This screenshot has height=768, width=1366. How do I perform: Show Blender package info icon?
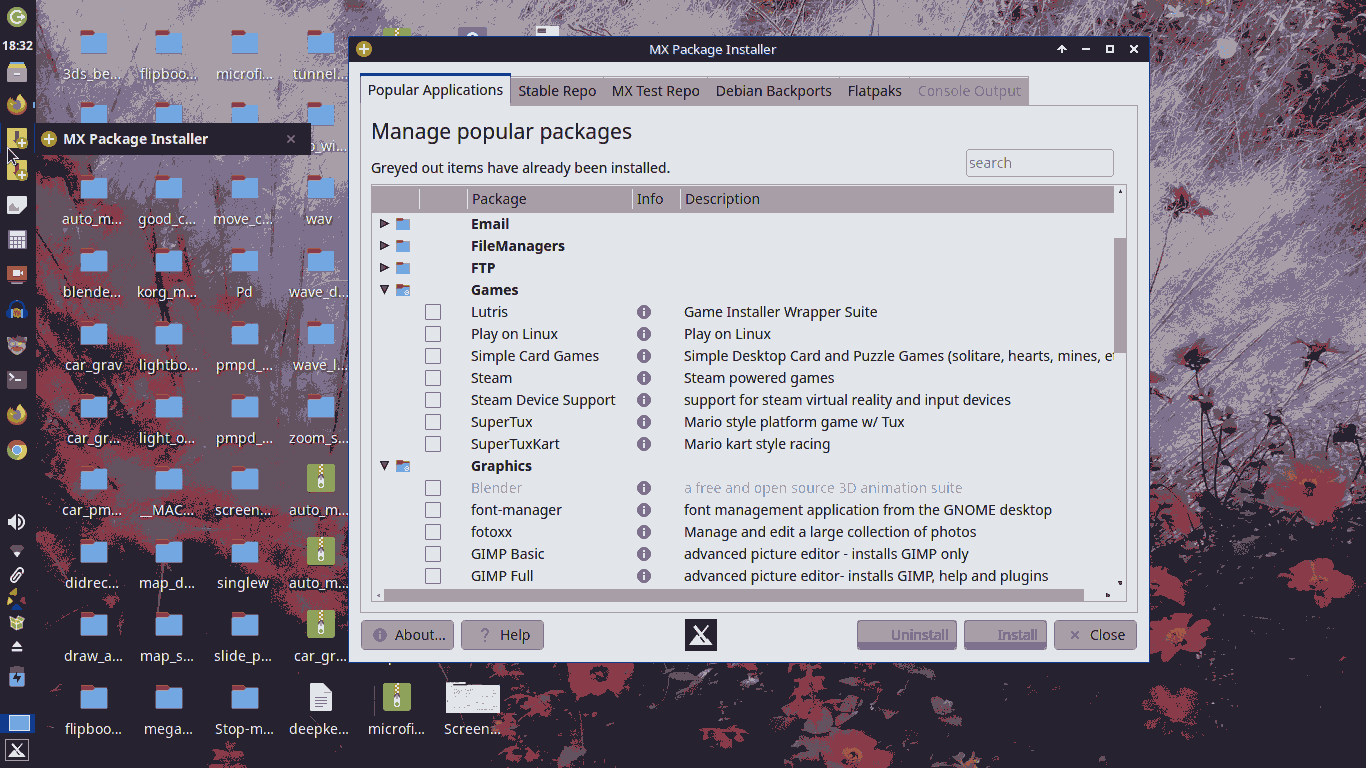pyautogui.click(x=644, y=488)
